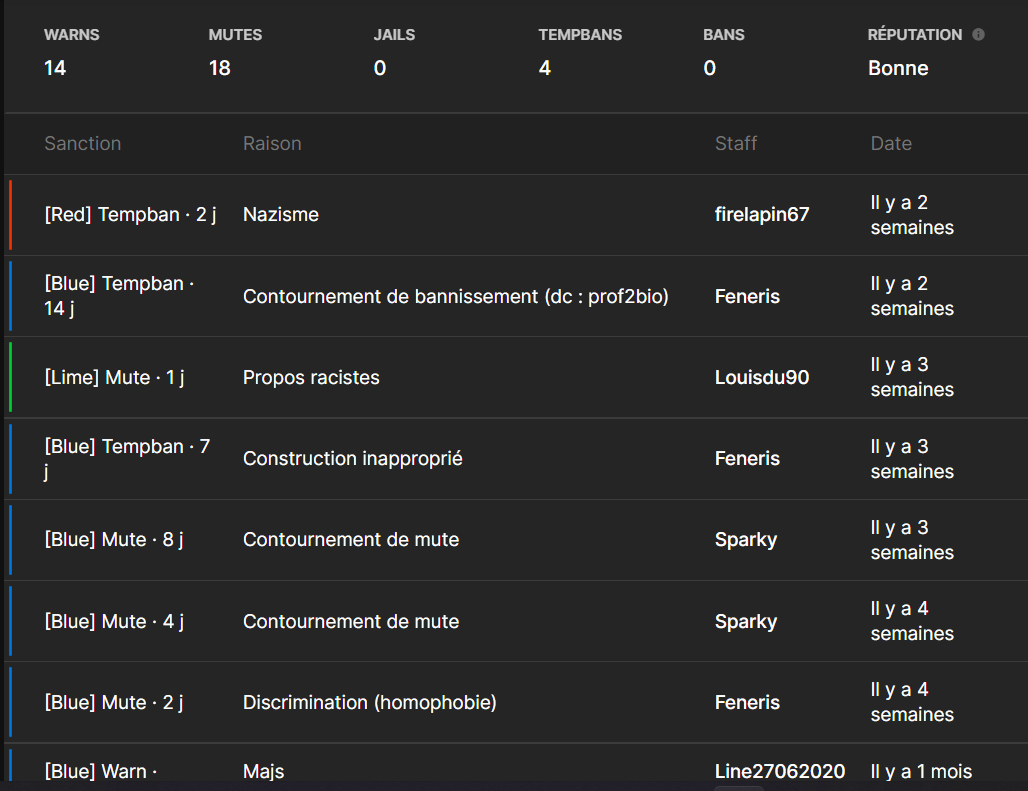The width and height of the screenshot is (1028, 791).
Task: Click the Raison column header
Action: [272, 144]
